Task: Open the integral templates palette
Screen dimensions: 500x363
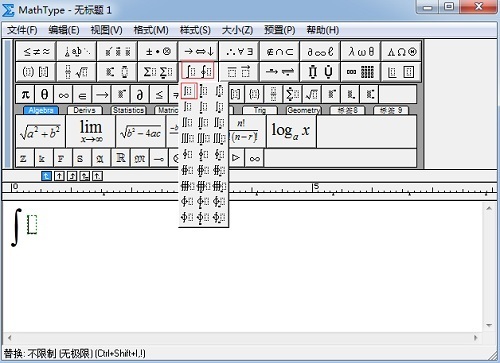Action: click(198, 71)
